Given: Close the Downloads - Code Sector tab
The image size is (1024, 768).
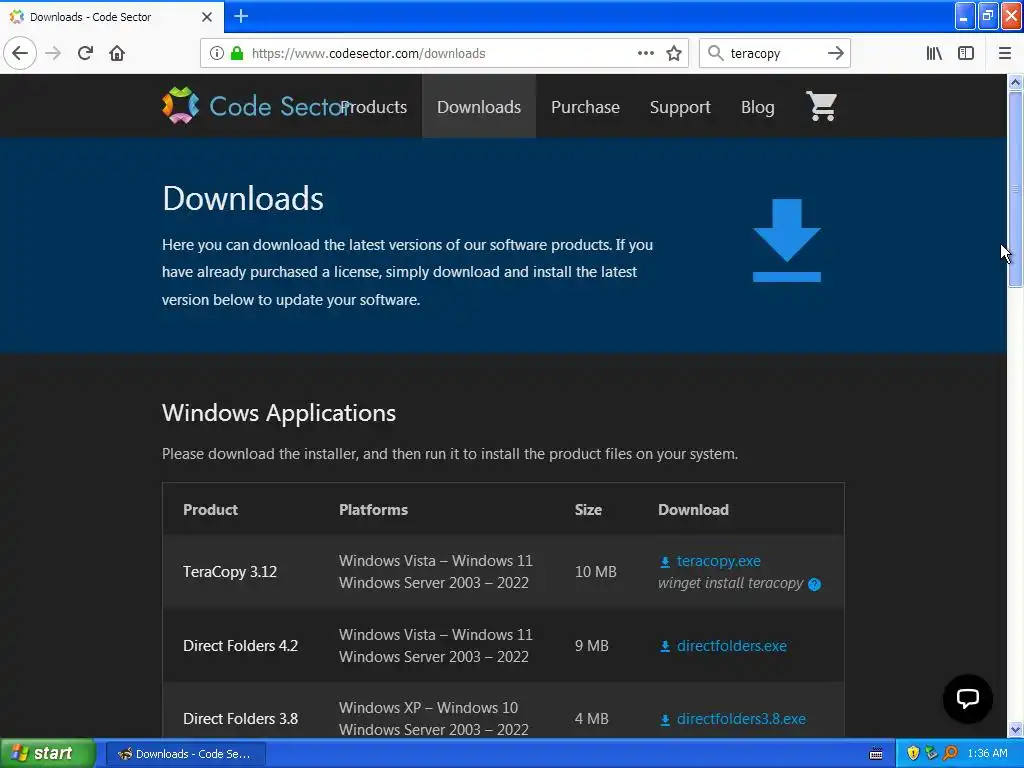Looking at the screenshot, I should [x=207, y=17].
